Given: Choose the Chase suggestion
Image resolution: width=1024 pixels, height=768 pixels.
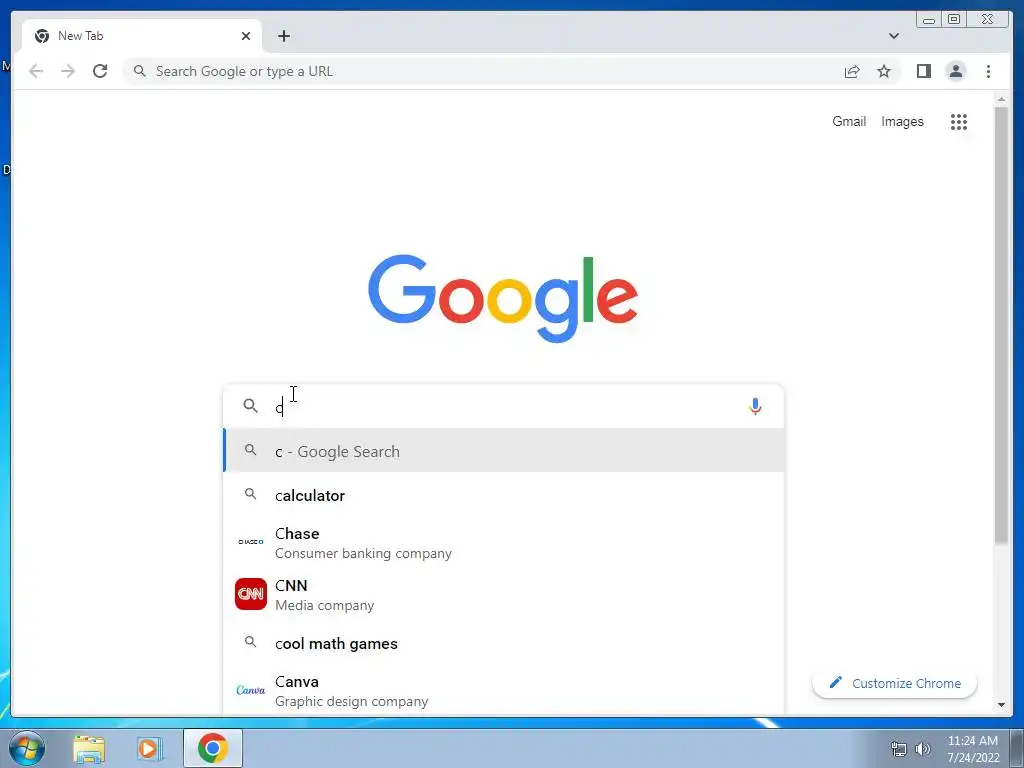Looking at the screenshot, I should (504, 543).
